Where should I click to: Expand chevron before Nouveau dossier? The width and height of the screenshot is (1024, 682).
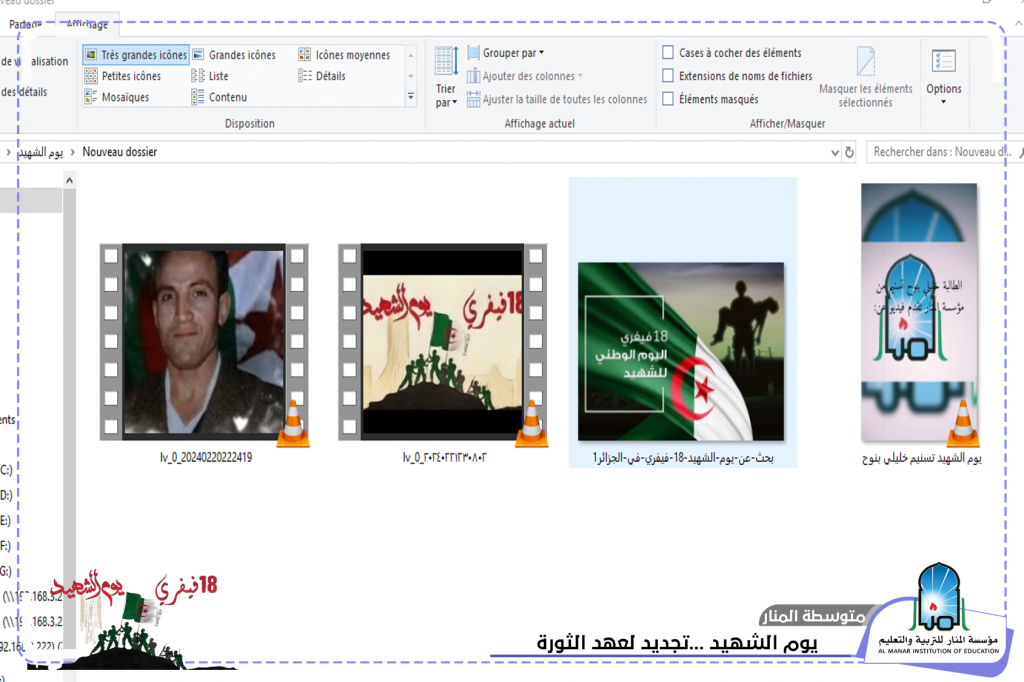(72, 152)
